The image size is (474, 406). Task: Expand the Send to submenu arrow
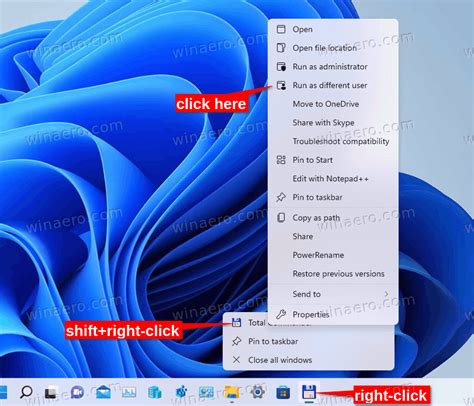point(386,294)
